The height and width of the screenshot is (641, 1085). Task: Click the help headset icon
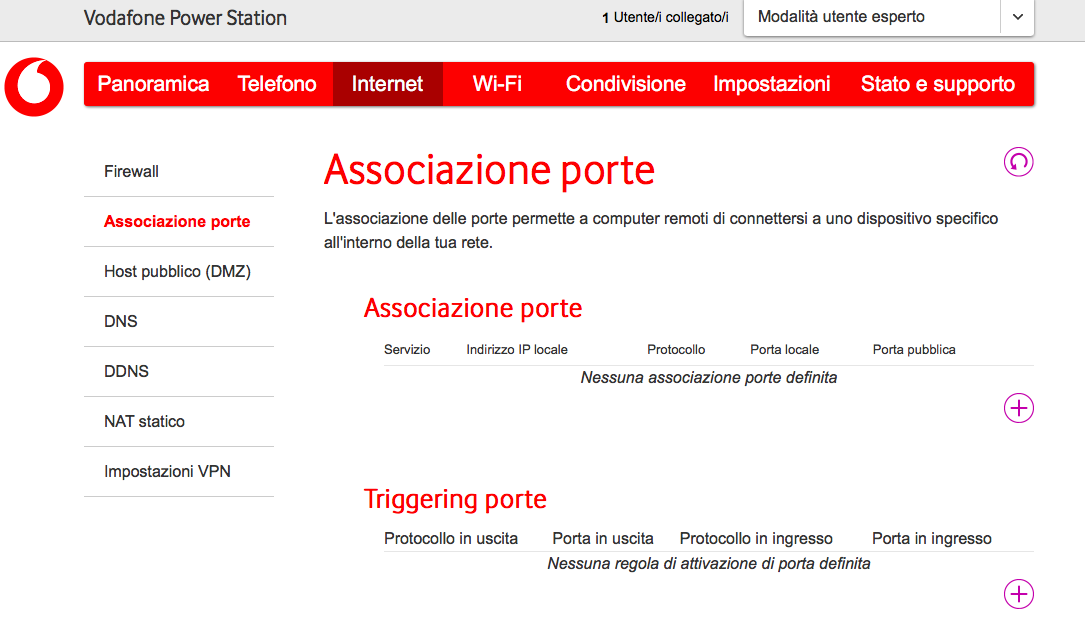coord(1018,162)
